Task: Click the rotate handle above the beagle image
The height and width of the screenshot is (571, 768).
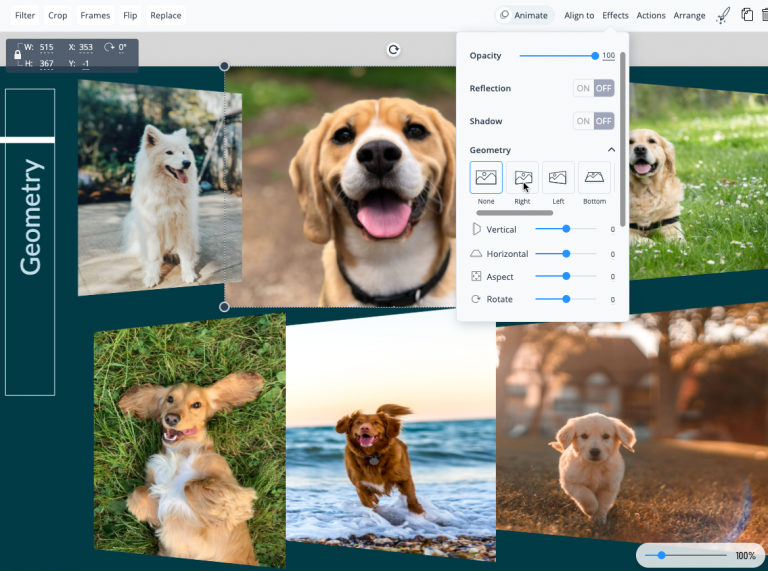Action: pyautogui.click(x=393, y=49)
